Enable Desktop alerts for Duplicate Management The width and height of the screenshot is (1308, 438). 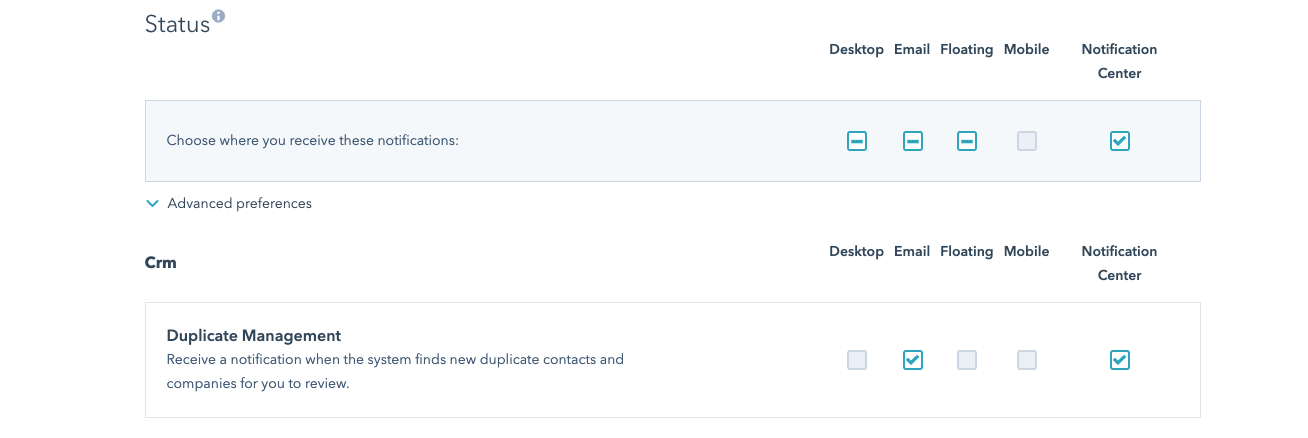pyautogui.click(x=857, y=360)
